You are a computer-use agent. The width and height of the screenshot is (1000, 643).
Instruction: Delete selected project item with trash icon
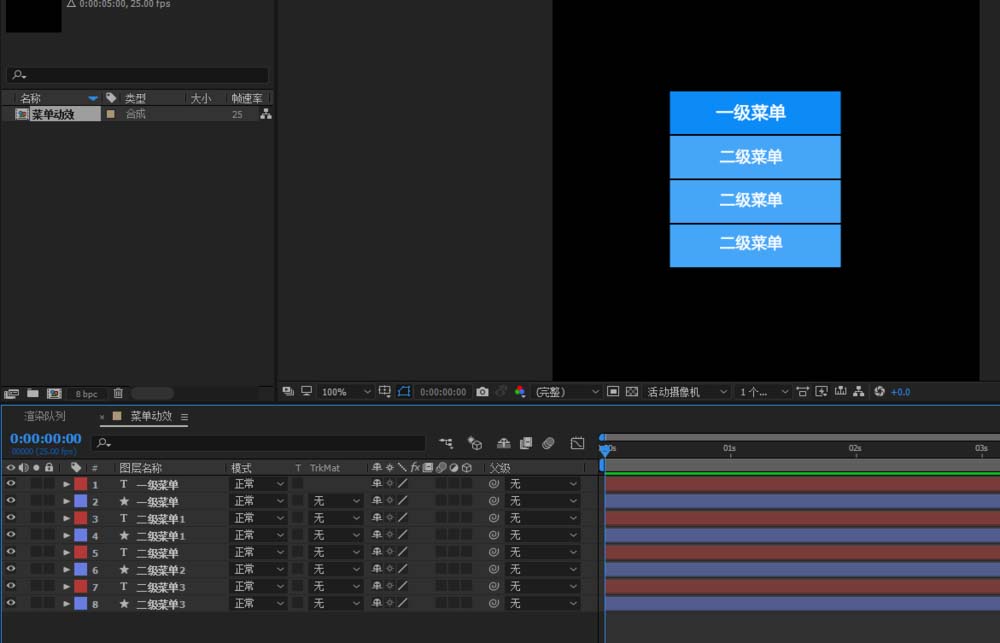coord(118,394)
